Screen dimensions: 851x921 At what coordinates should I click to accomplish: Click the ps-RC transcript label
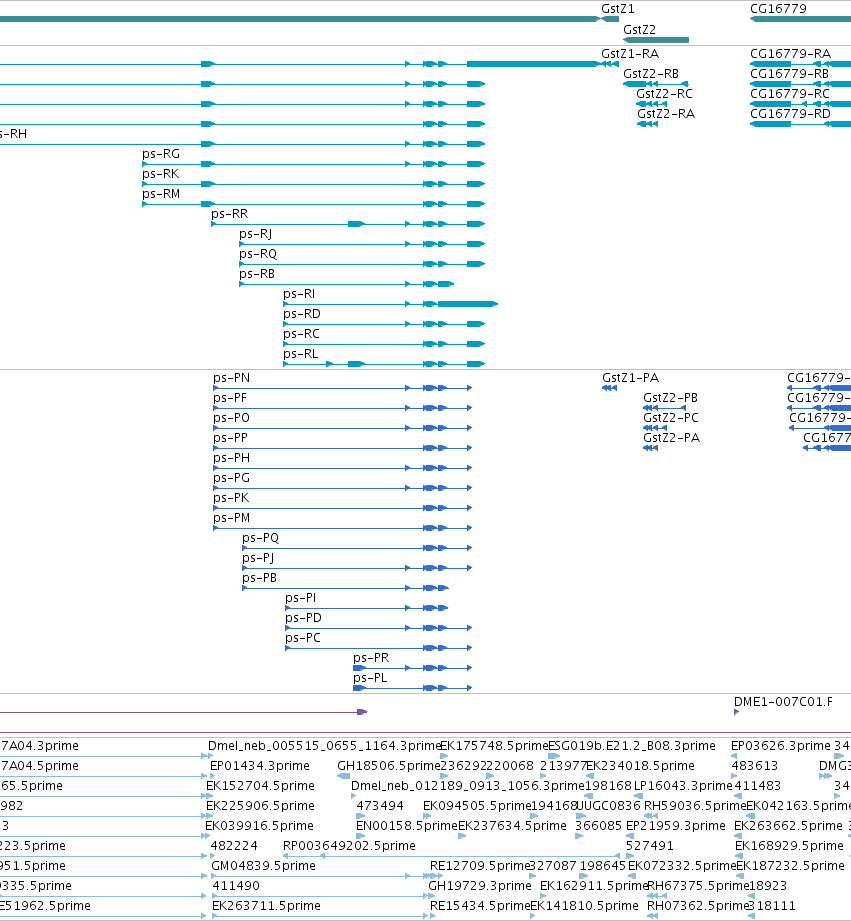pos(301,334)
